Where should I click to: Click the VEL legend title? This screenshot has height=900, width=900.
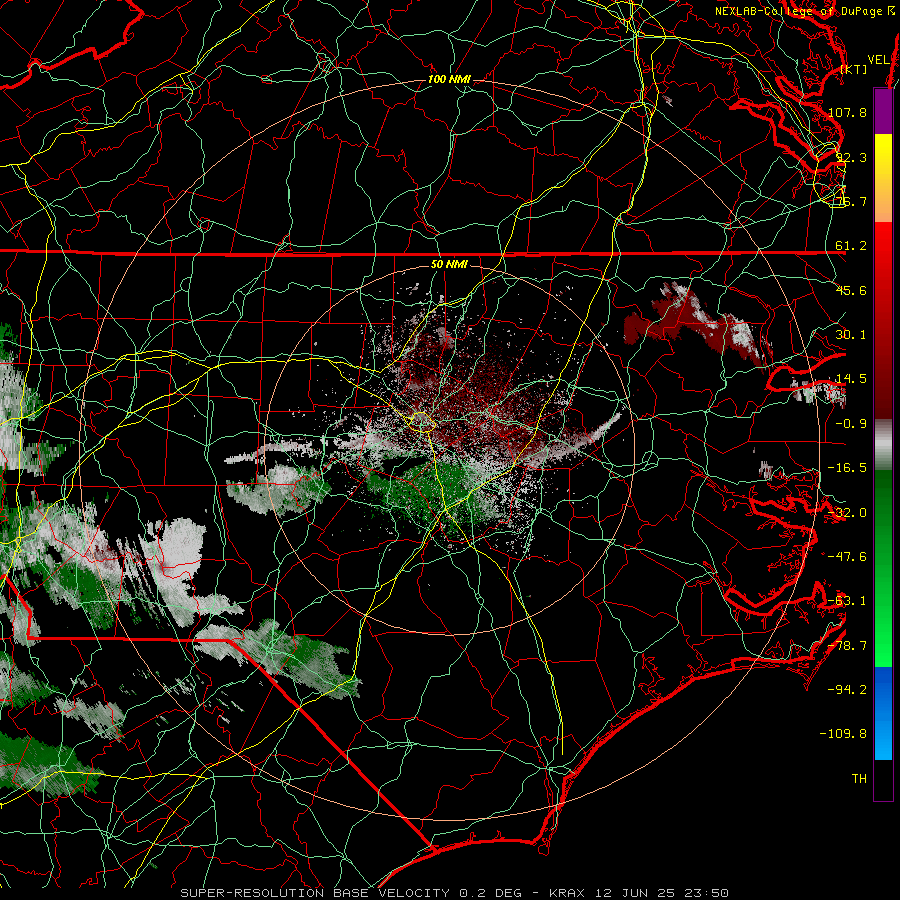coord(879,60)
